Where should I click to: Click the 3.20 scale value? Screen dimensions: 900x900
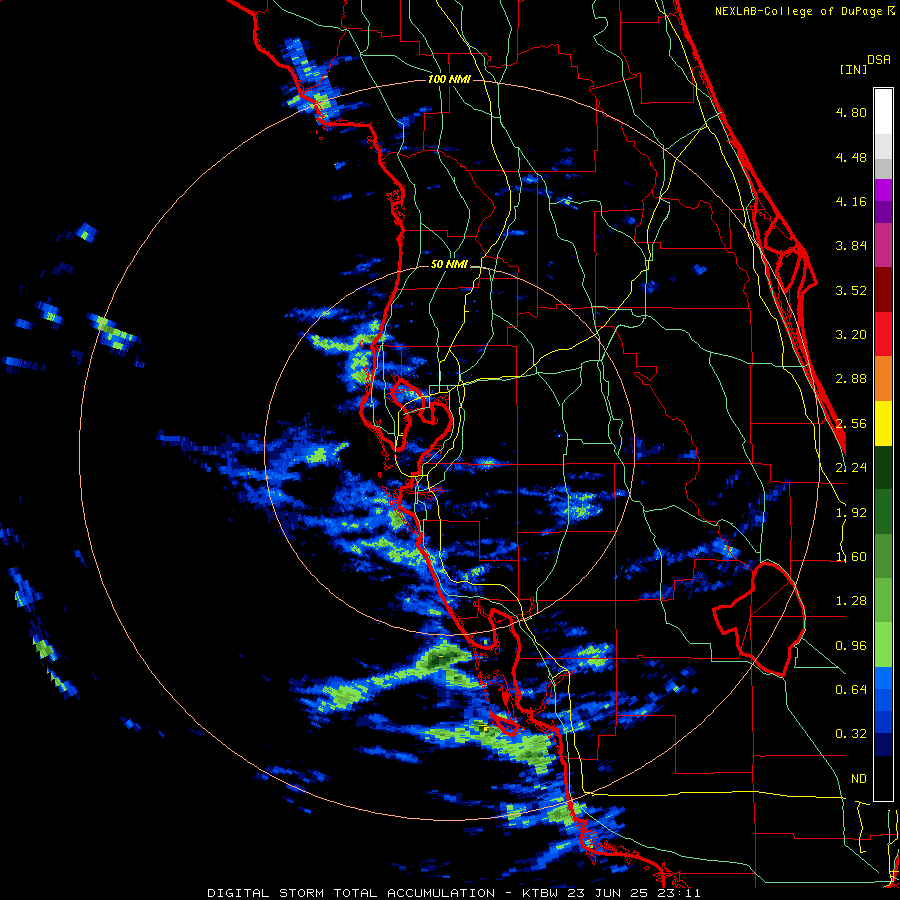[851, 335]
